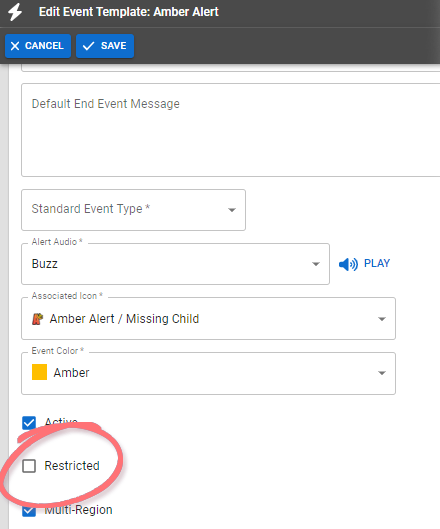Click the Amber color swatch
The height and width of the screenshot is (529, 440).
tap(39, 372)
